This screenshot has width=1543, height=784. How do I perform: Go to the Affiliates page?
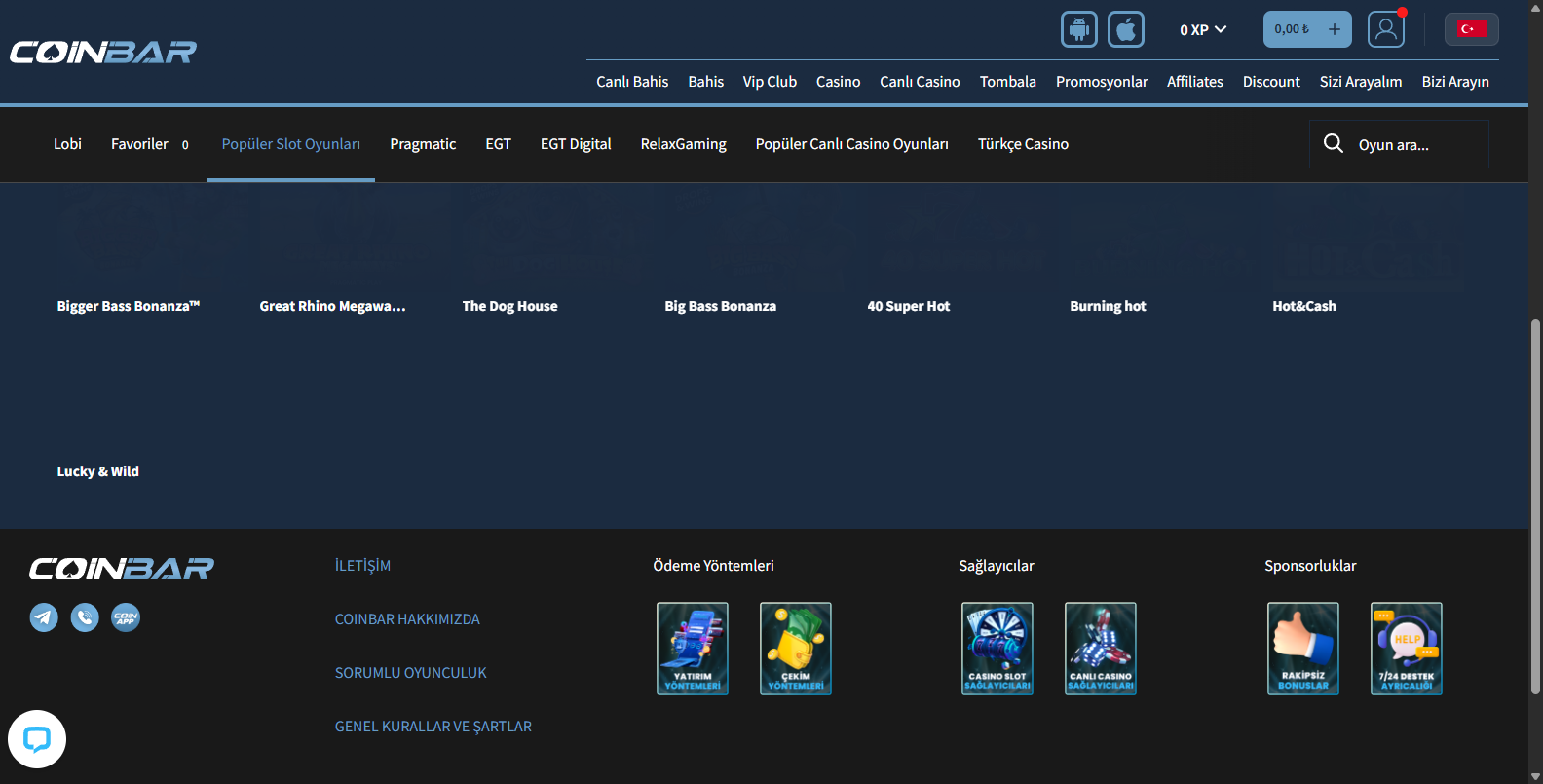[1195, 82]
